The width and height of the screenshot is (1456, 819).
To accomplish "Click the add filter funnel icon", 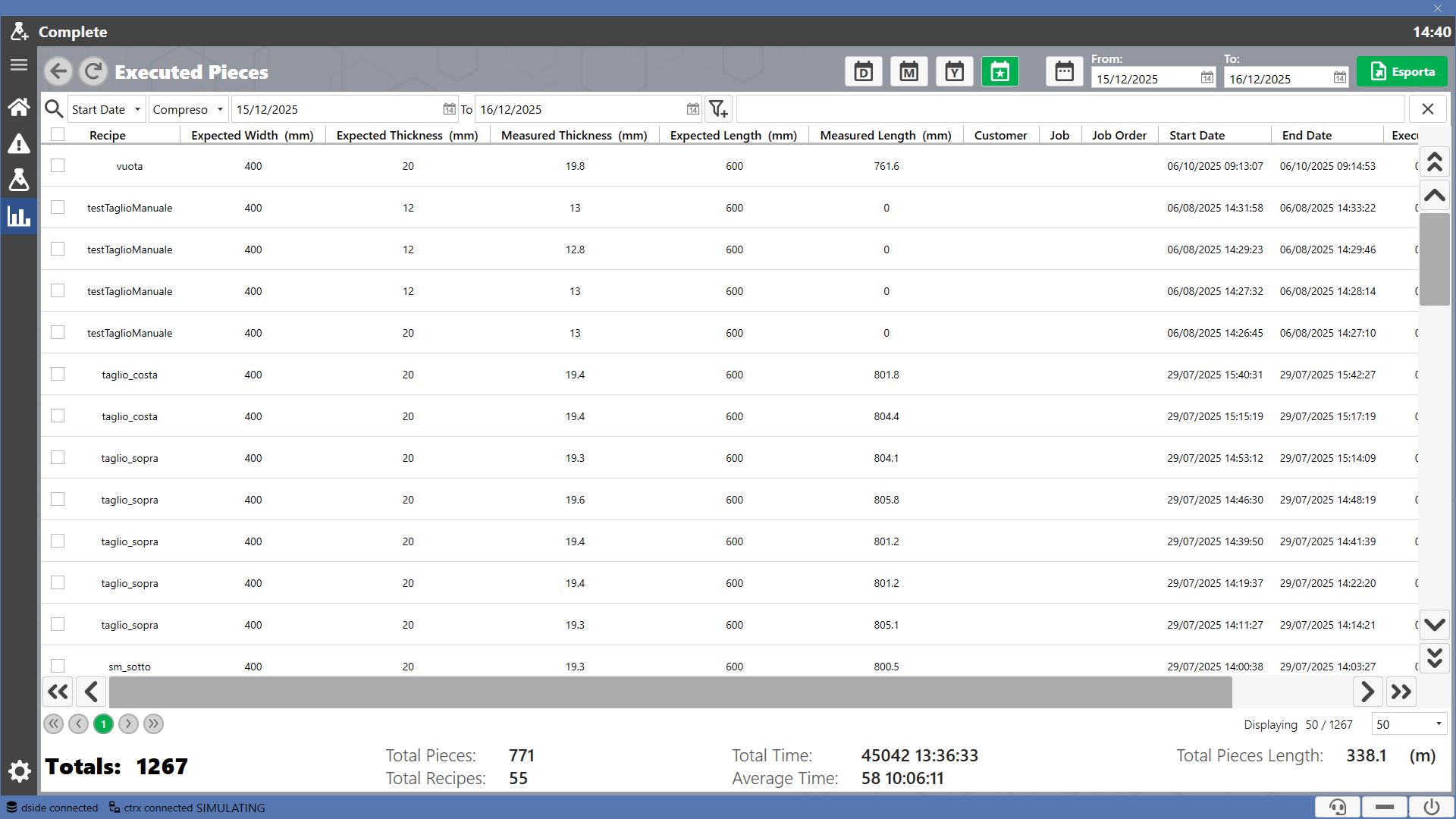I will (x=718, y=109).
